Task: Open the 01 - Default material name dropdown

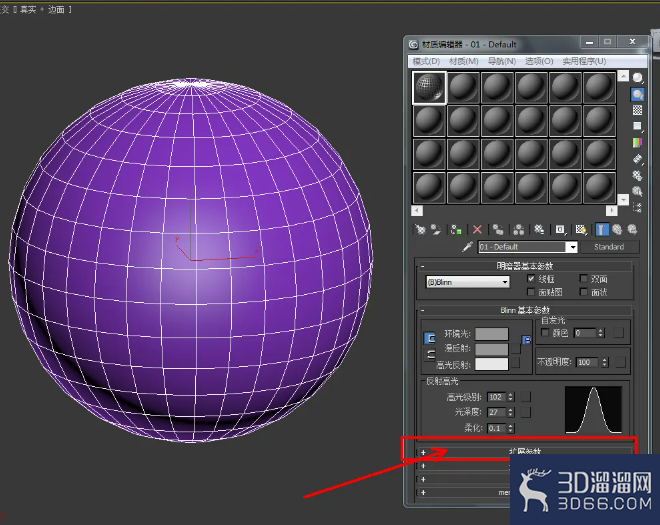Action: coord(572,247)
